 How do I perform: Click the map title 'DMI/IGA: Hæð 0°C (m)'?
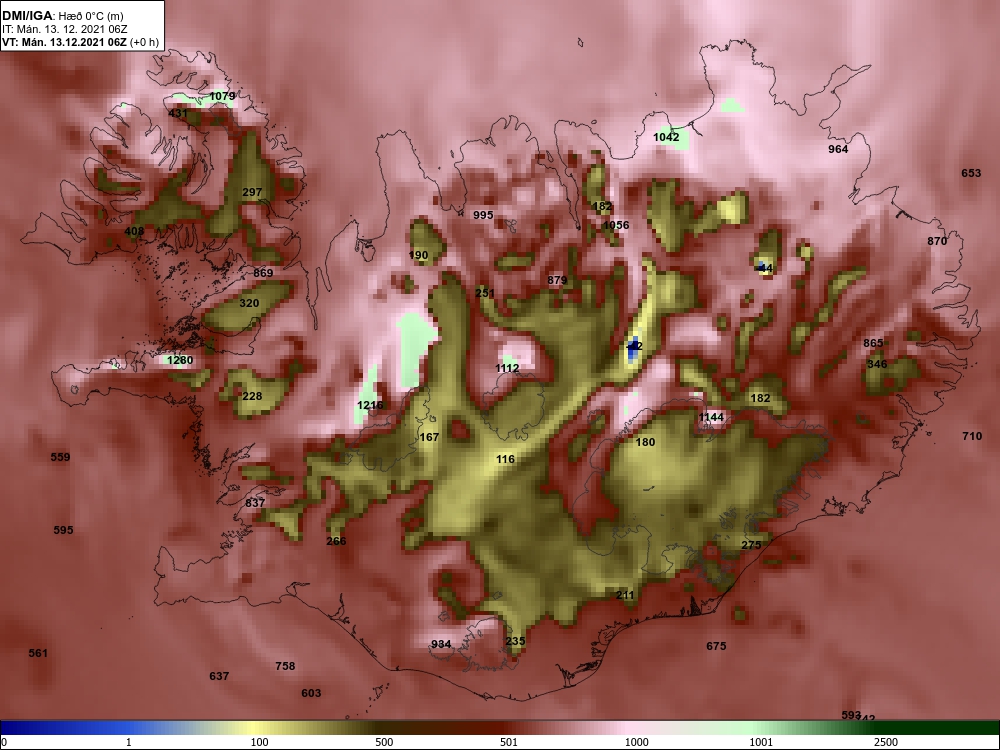pos(62,15)
